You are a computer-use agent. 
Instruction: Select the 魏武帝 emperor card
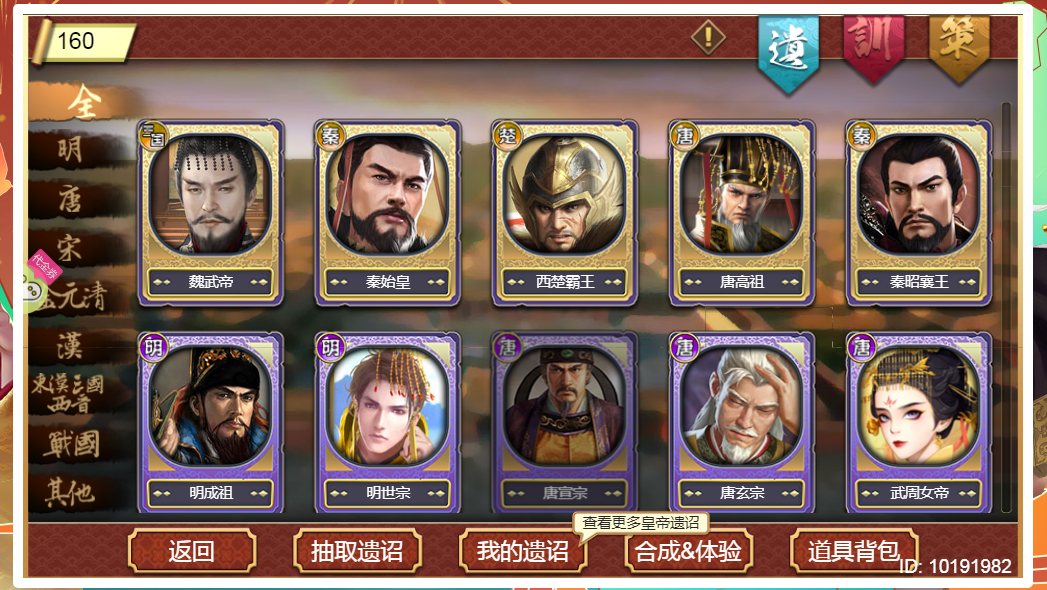[x=211, y=212]
